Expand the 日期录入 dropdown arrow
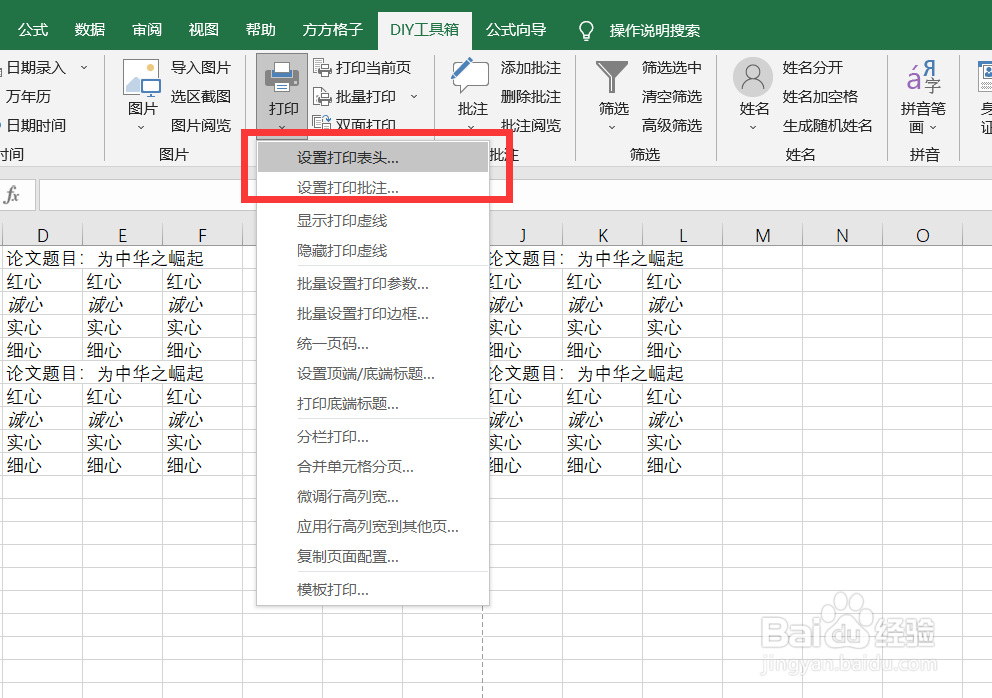Viewport: 992px width, 698px height. coord(83,68)
